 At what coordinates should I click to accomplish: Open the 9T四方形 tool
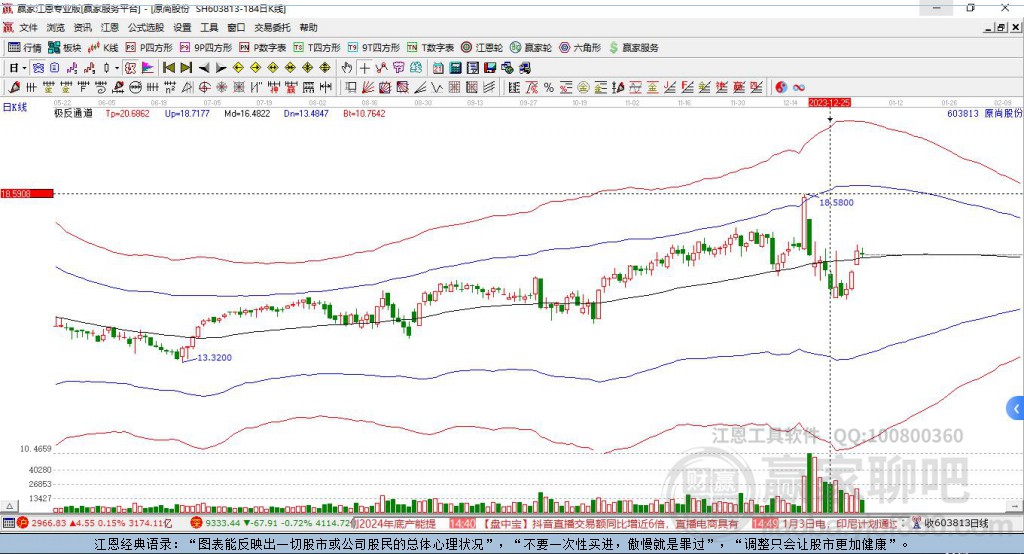pyautogui.click(x=374, y=48)
